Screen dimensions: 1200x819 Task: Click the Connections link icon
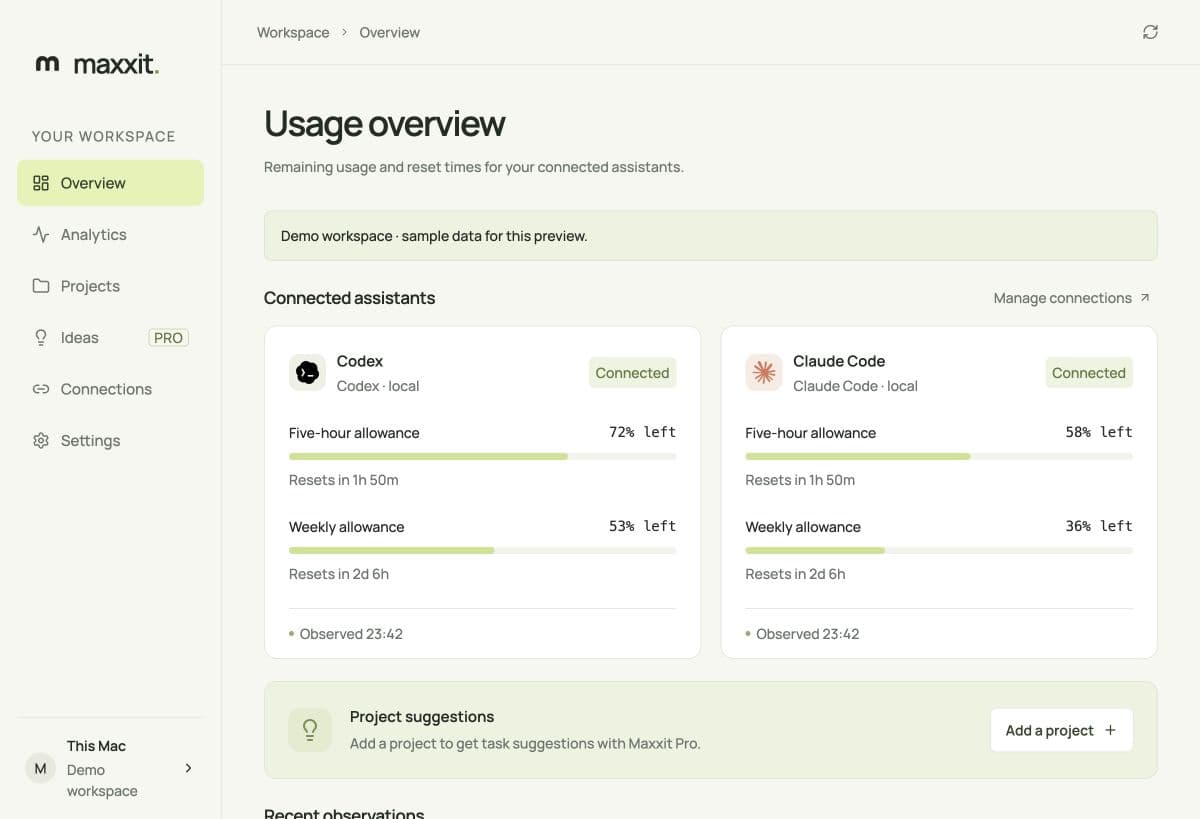pos(41,389)
